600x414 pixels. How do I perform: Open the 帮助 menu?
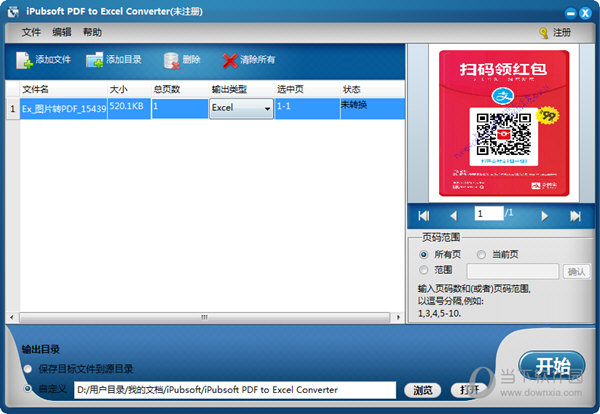pos(92,33)
